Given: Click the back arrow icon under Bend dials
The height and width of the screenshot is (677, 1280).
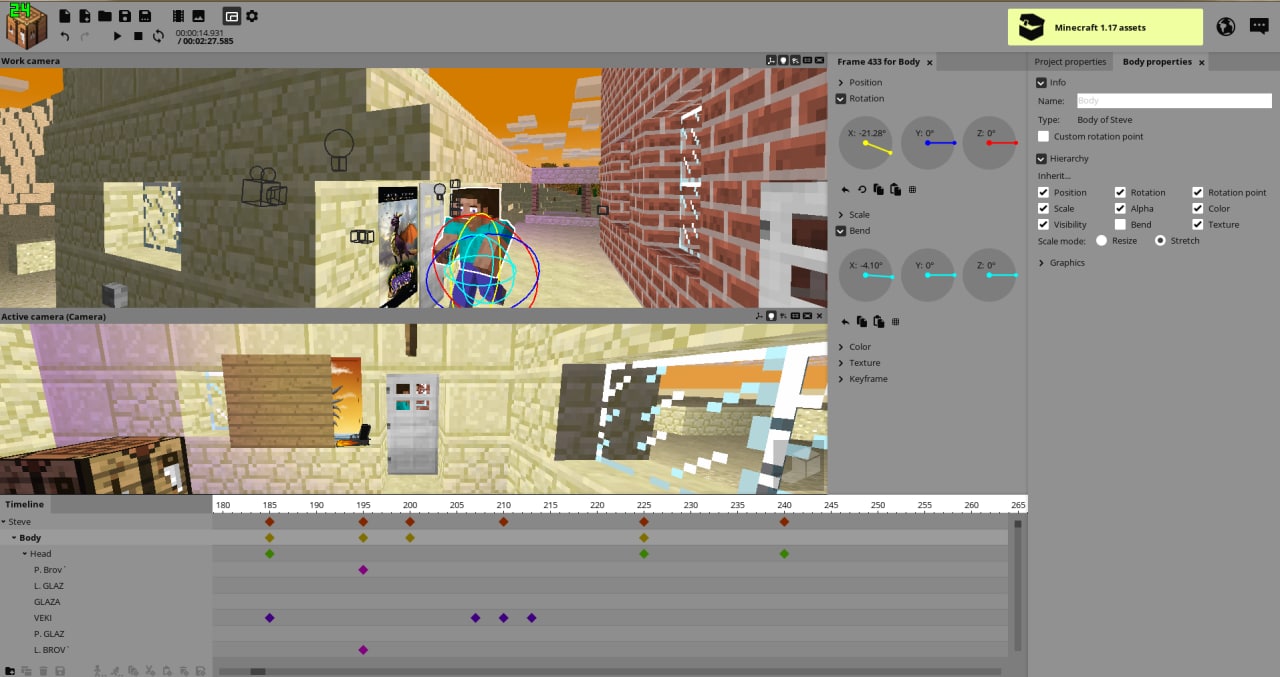Looking at the screenshot, I should 845,321.
